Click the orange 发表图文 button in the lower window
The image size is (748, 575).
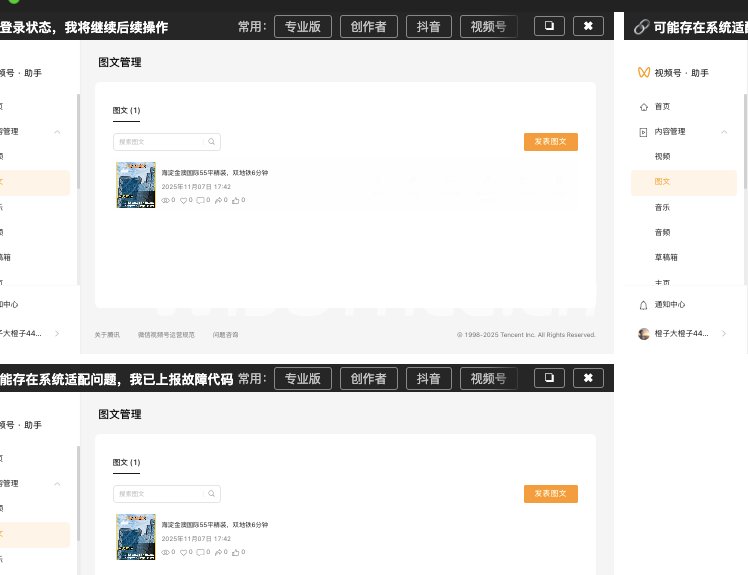point(551,494)
